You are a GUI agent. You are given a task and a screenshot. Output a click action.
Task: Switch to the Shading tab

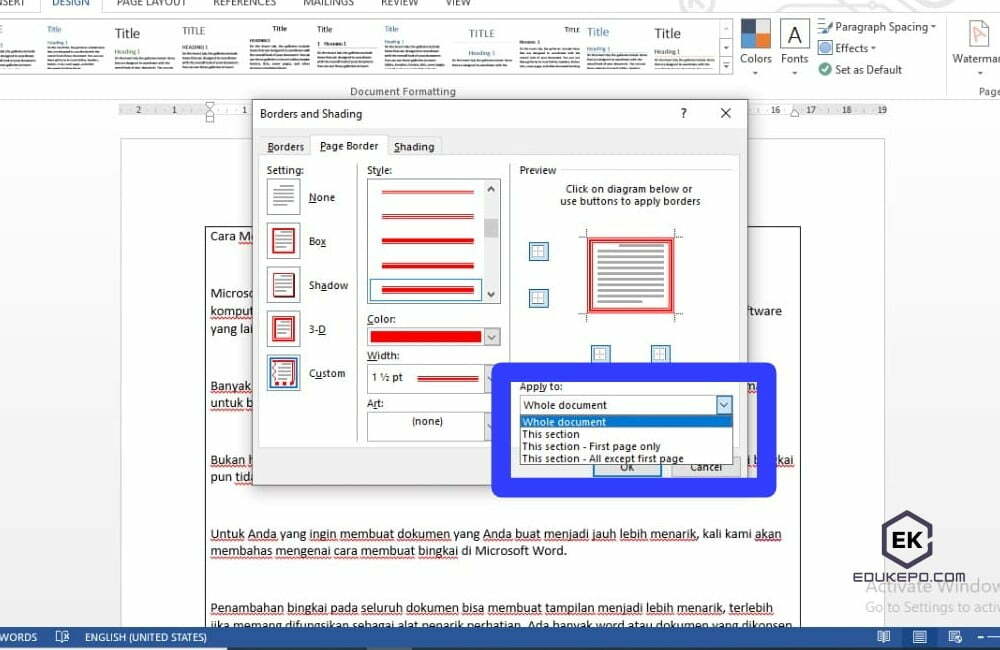coord(414,146)
